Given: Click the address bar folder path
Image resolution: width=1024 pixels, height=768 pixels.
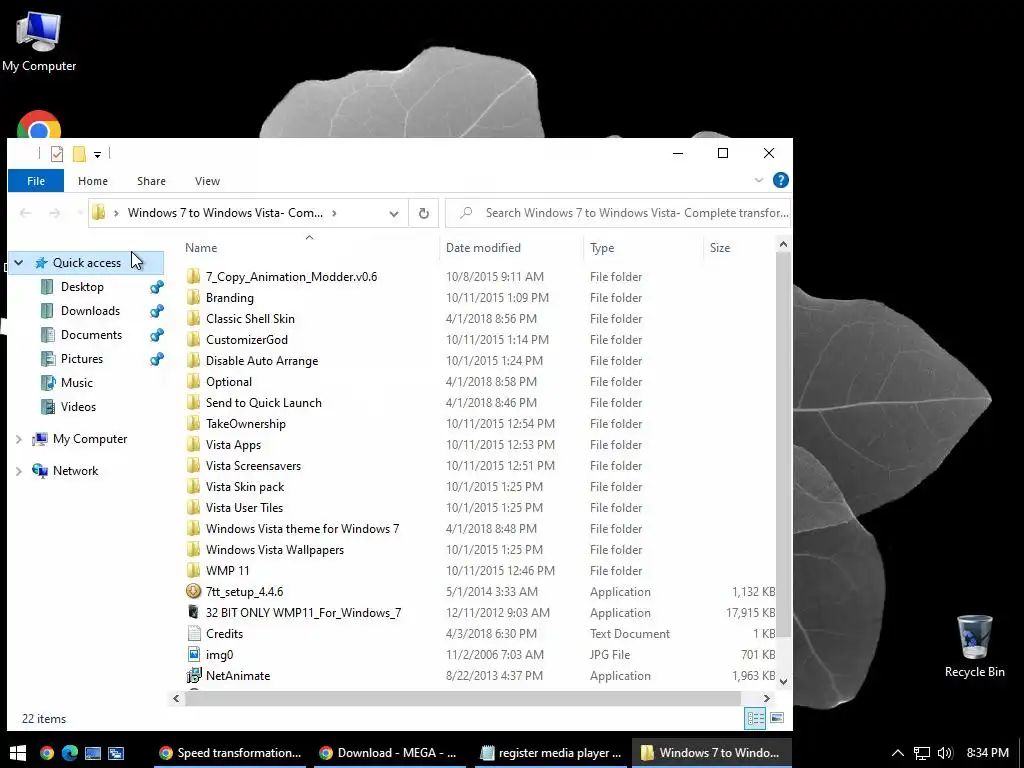Looking at the screenshot, I should (x=225, y=213).
